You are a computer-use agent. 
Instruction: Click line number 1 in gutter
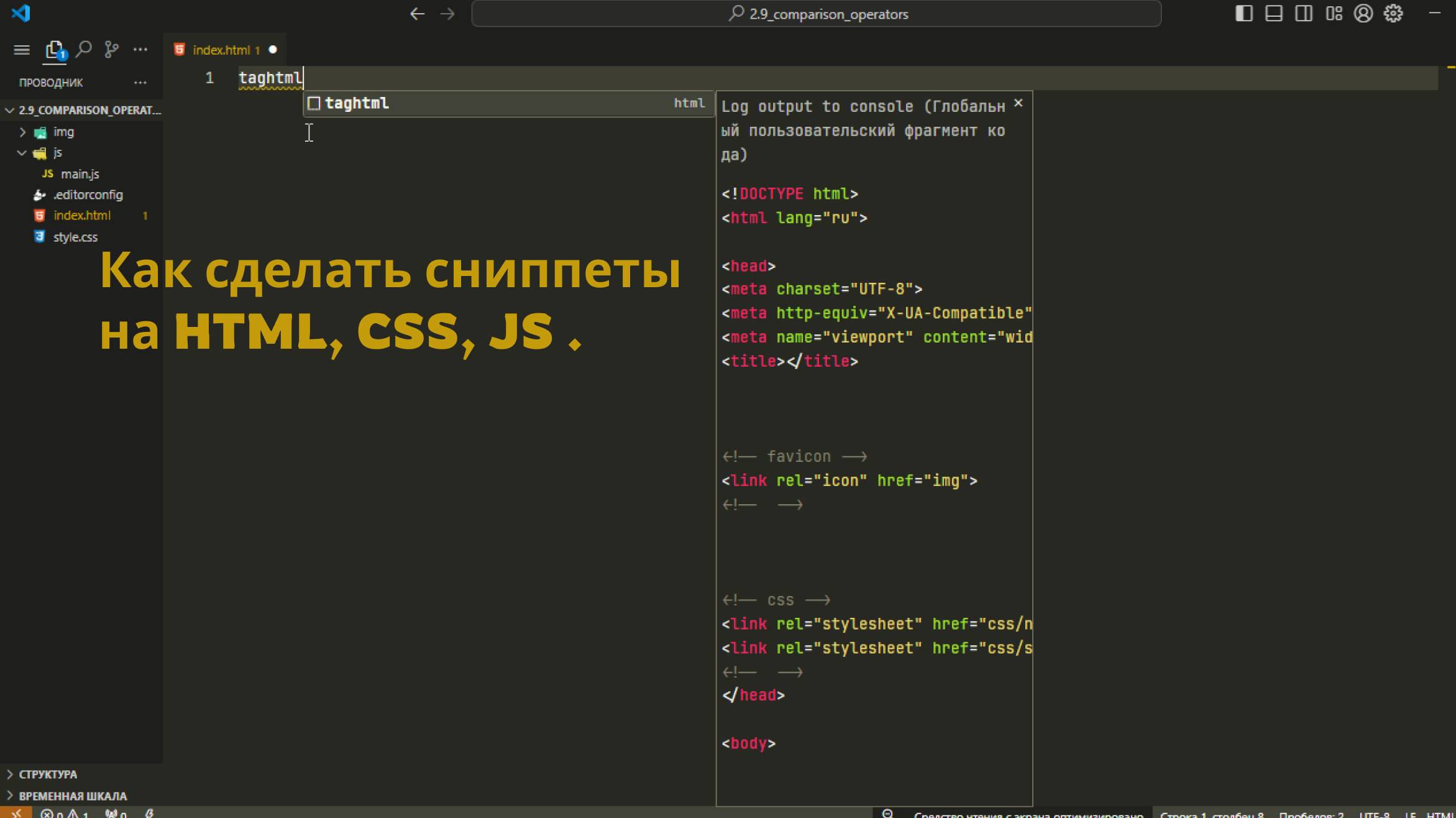click(209, 78)
